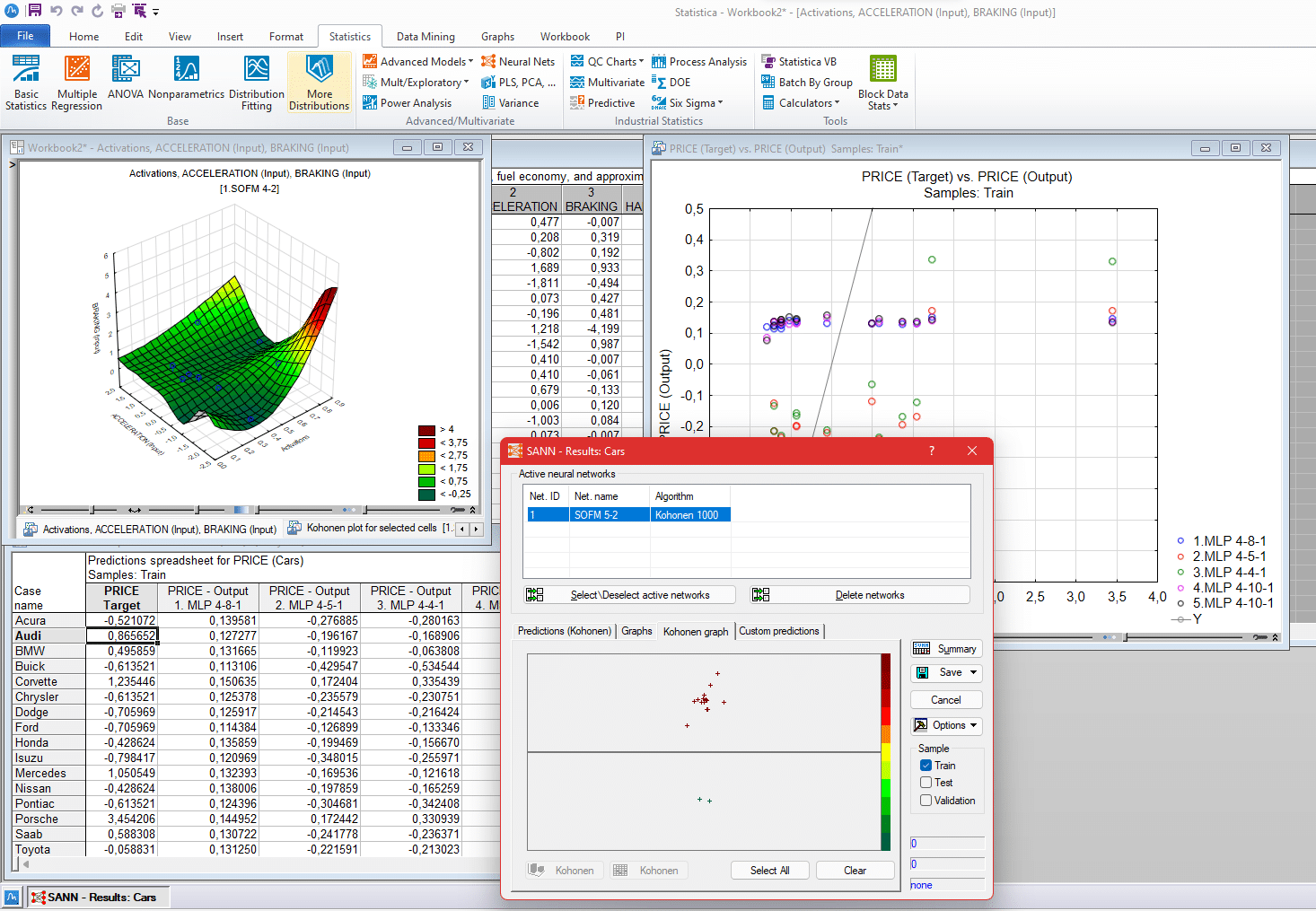Open Predictive industrial statistics

(602, 102)
